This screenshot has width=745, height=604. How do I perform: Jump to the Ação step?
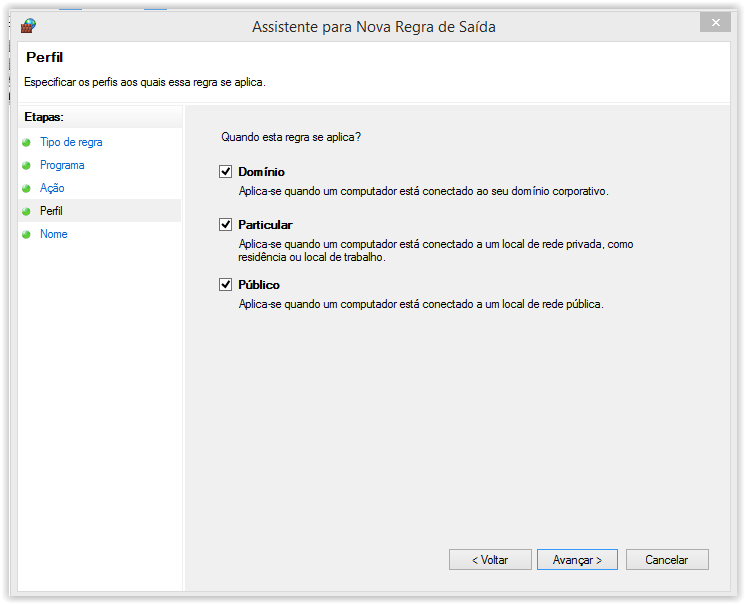52,188
